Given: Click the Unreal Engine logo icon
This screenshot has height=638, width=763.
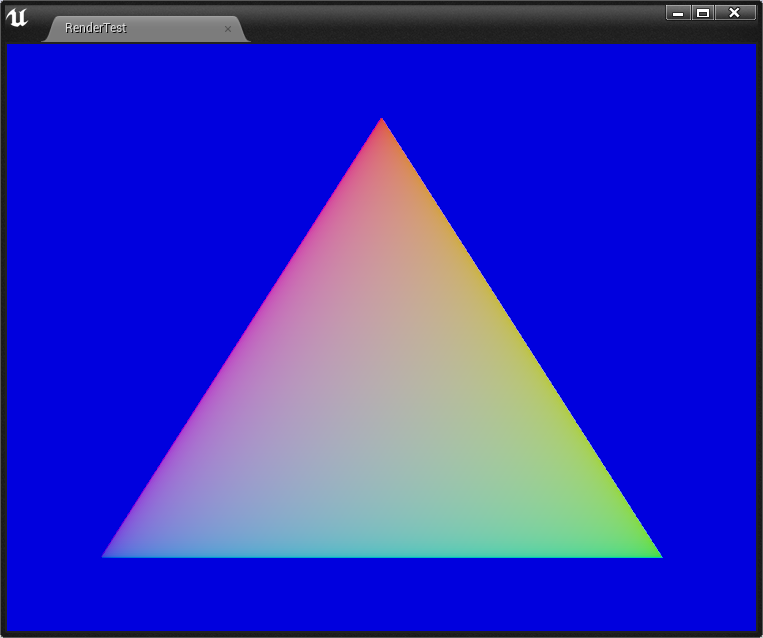Looking at the screenshot, I should pos(17,18).
